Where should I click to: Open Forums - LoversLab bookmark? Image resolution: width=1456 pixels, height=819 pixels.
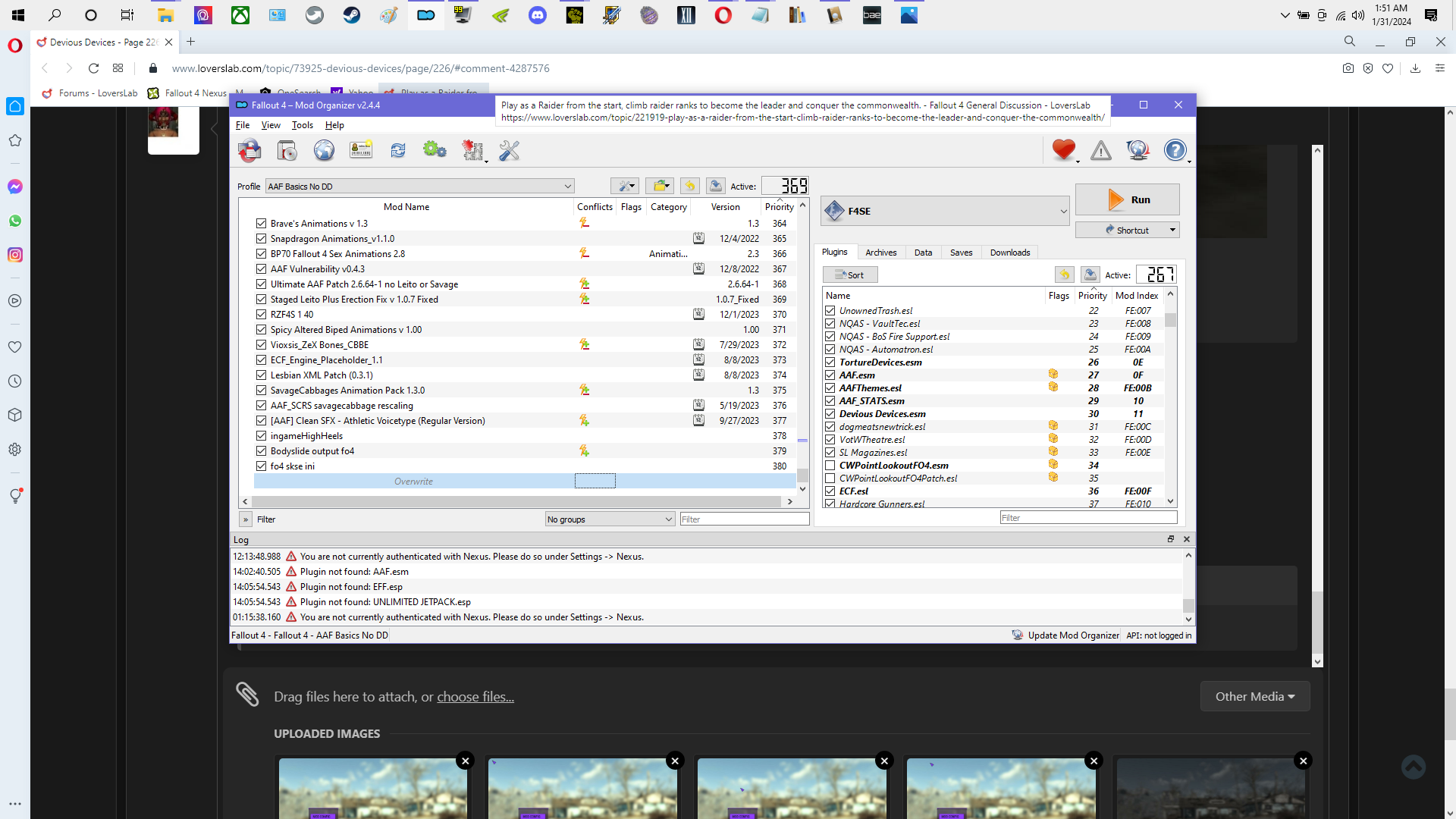90,93
